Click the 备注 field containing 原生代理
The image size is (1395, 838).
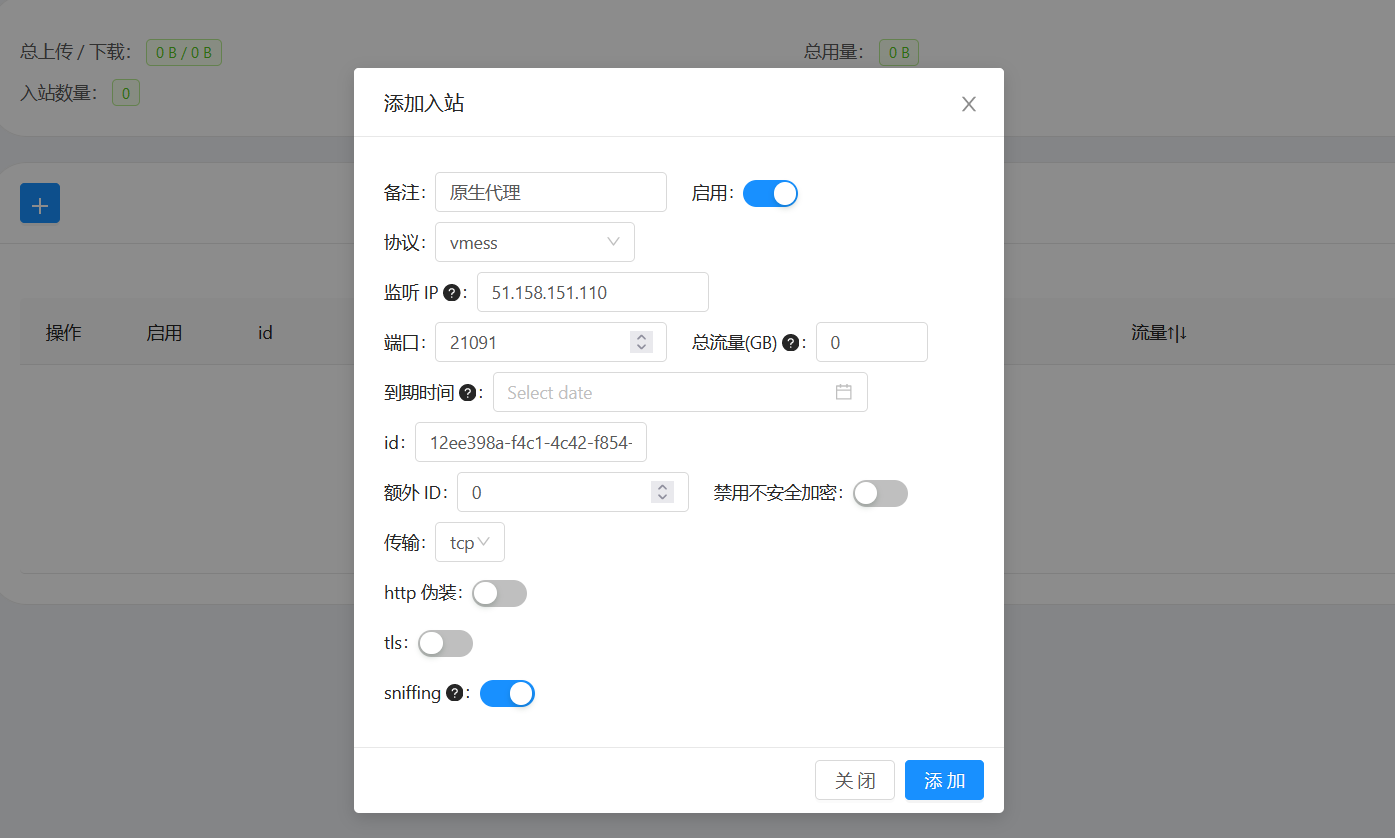(551, 192)
